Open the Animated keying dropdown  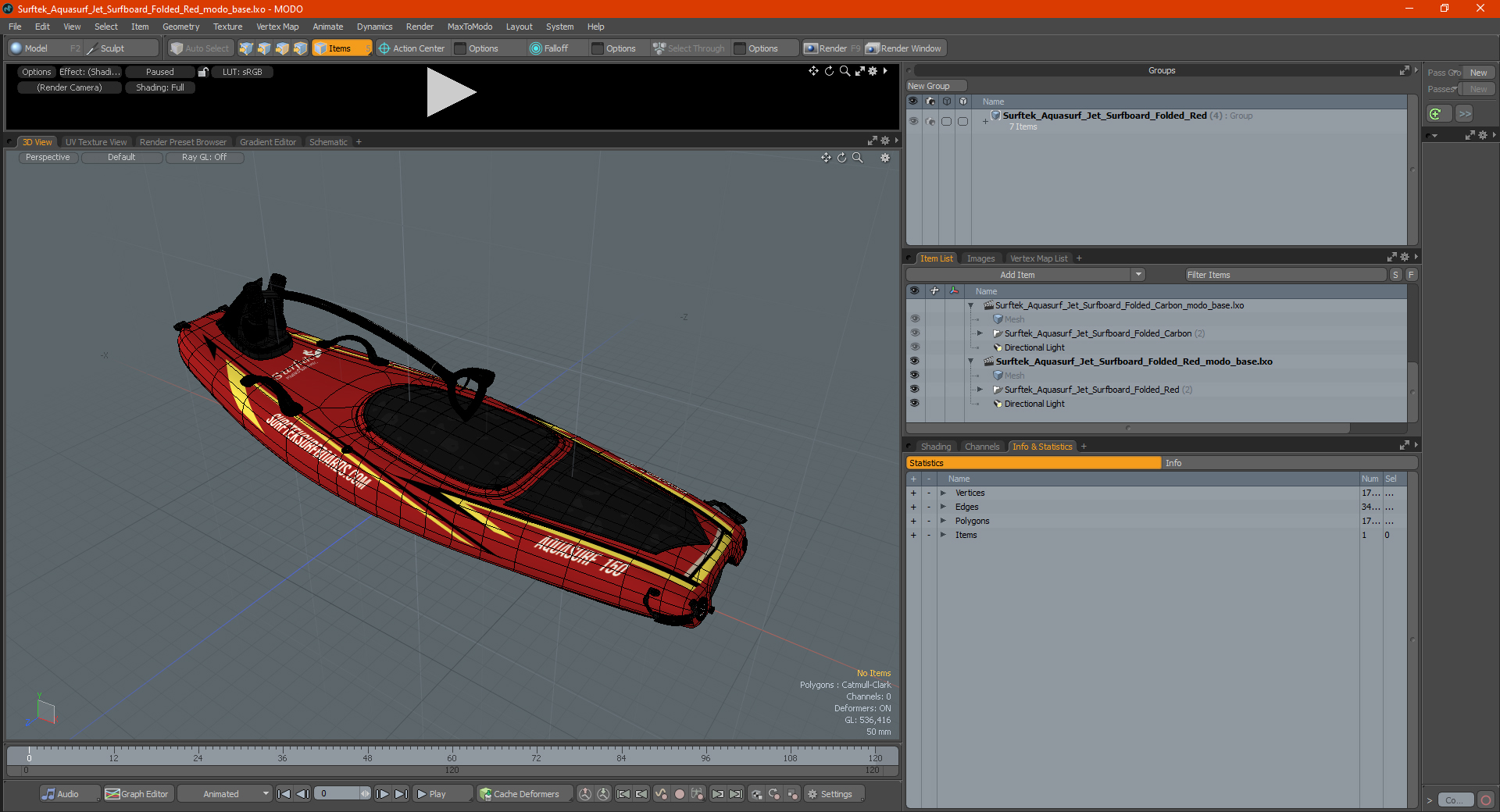click(x=224, y=794)
